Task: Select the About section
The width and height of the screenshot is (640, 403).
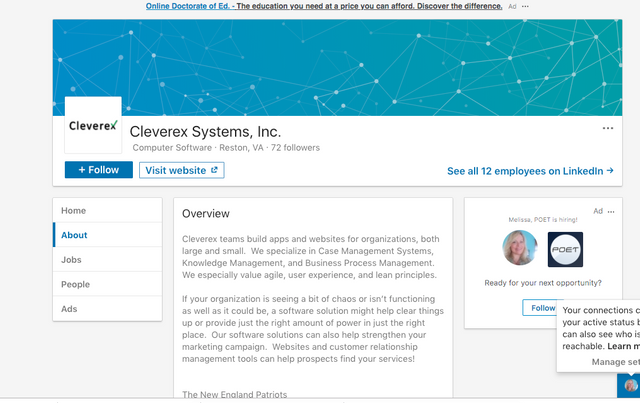Action: pos(107,235)
